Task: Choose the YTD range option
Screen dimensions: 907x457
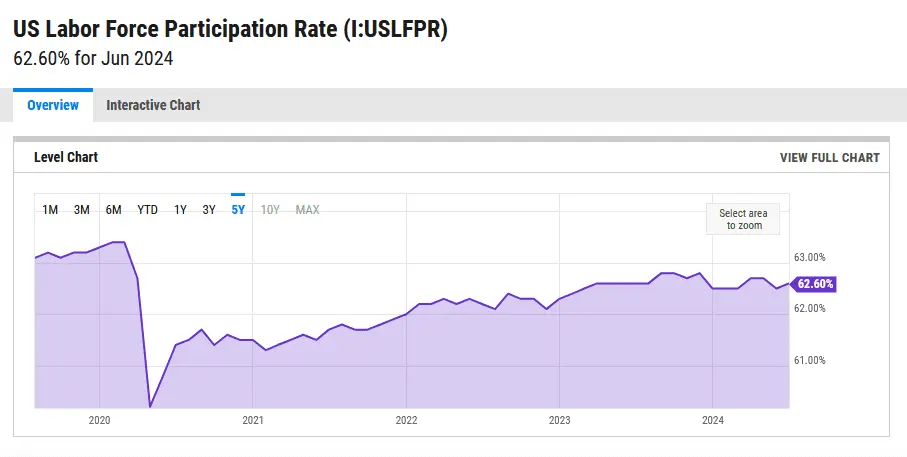Action: [x=147, y=210]
